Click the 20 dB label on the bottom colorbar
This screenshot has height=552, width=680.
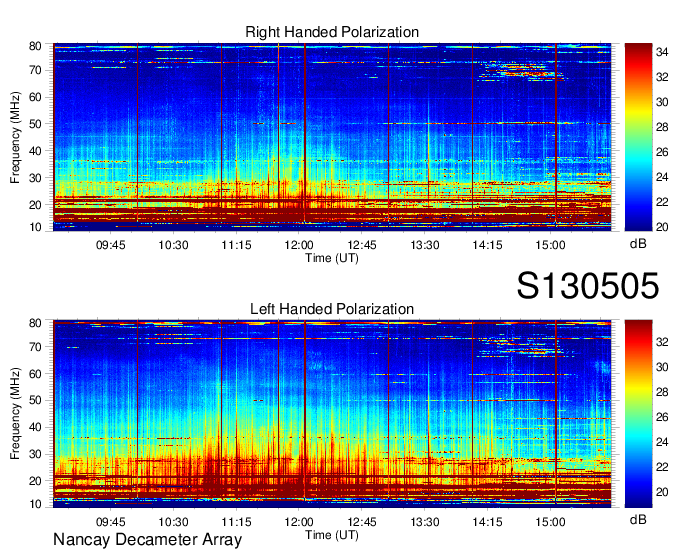[662, 492]
